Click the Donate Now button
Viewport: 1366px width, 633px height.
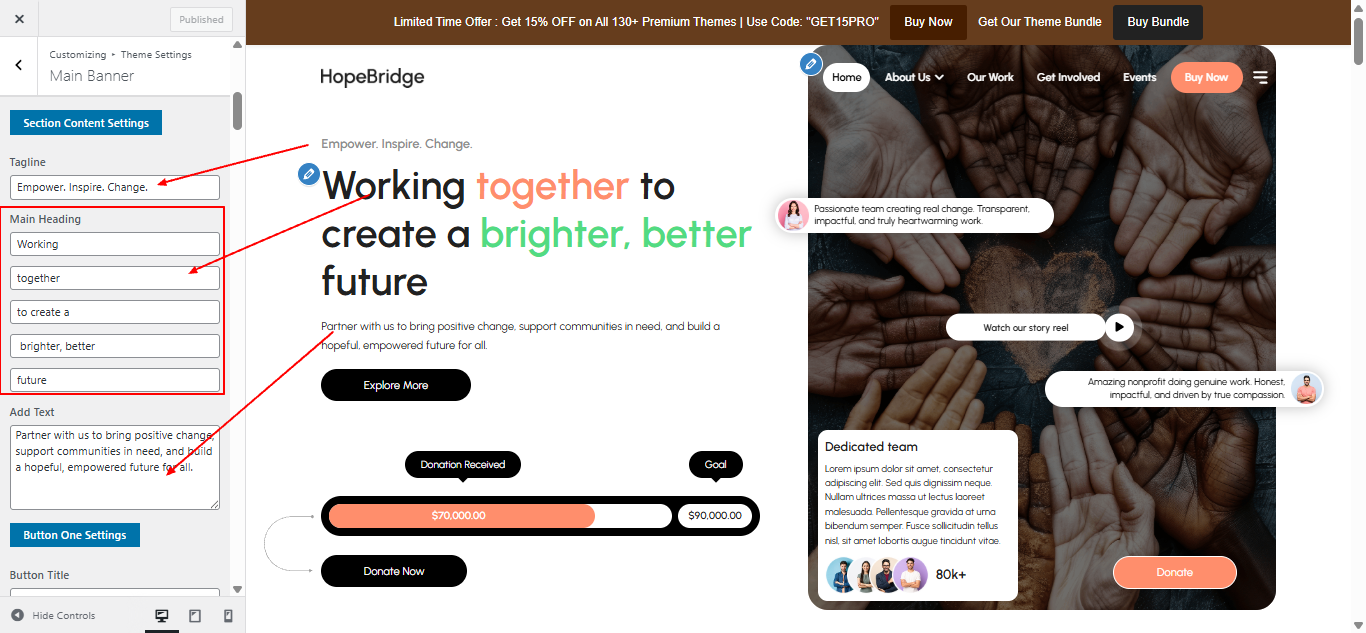pos(394,571)
